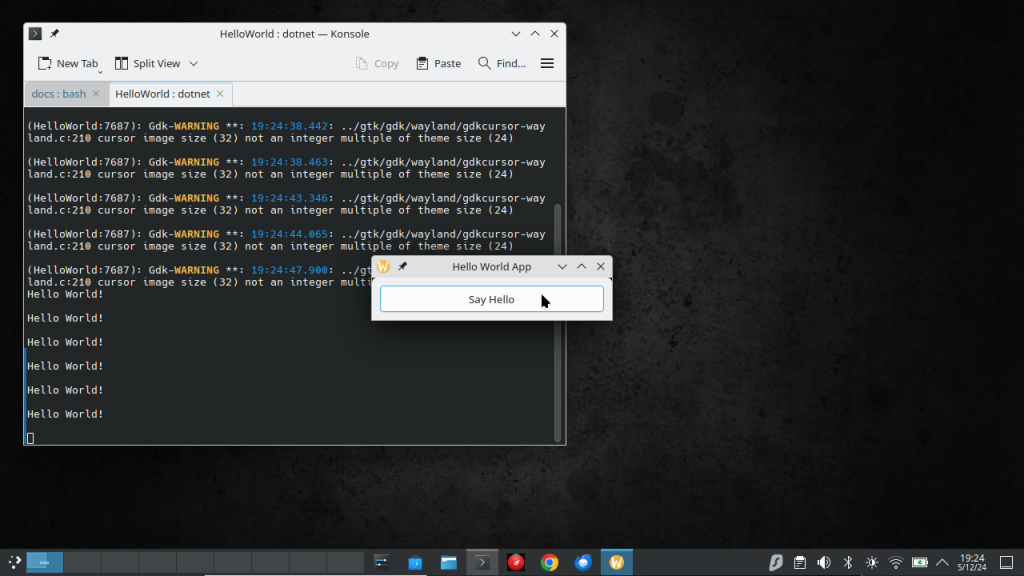Launch Google Chrome from the taskbar
This screenshot has height=576, width=1024.
(x=550, y=562)
